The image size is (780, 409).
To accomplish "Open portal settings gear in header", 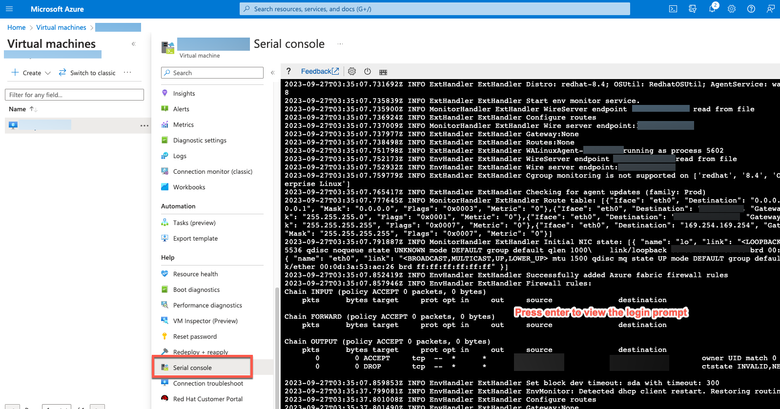I will pyautogui.click(x=731, y=9).
